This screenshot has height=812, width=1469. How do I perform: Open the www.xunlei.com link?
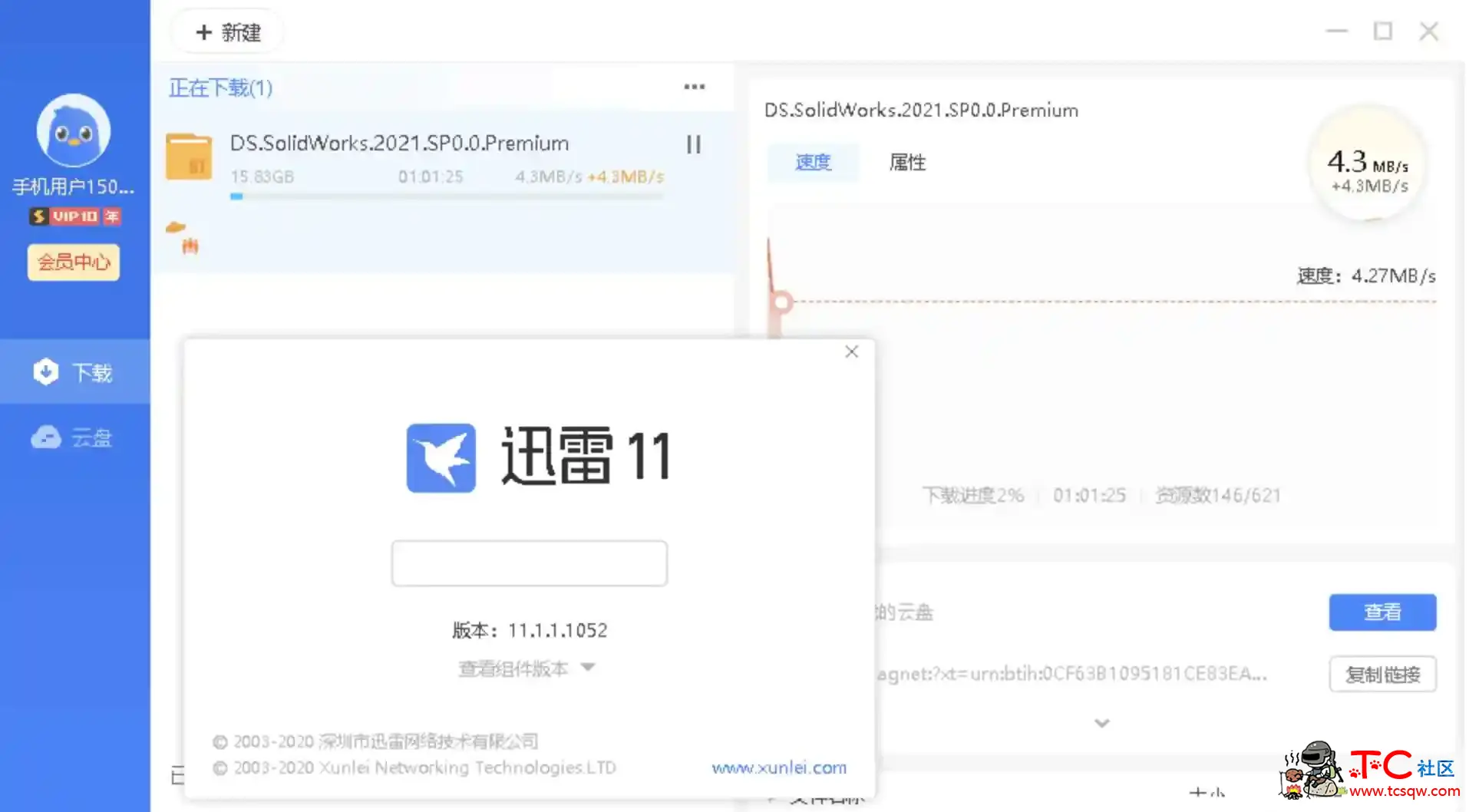[779, 767]
